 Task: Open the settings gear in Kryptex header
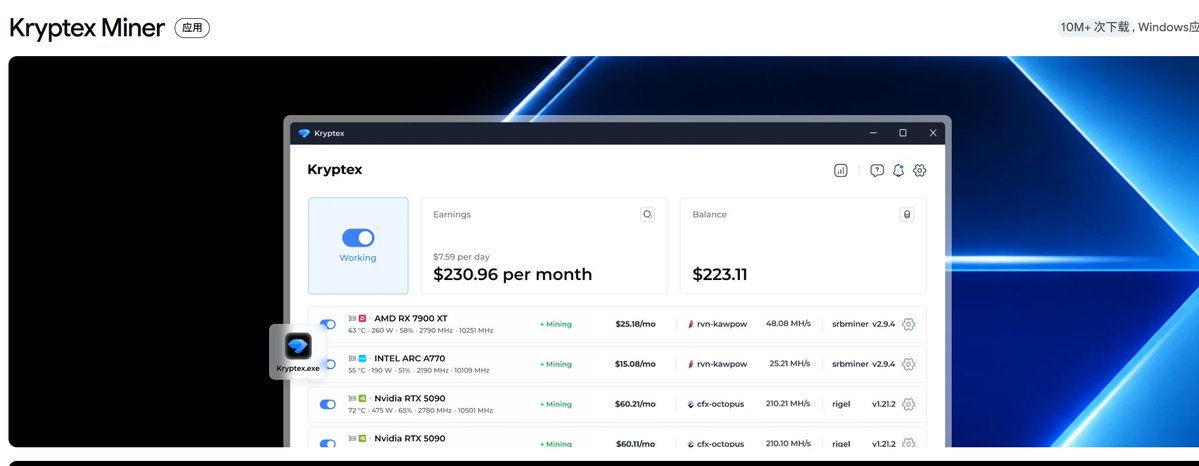pyautogui.click(x=920, y=171)
